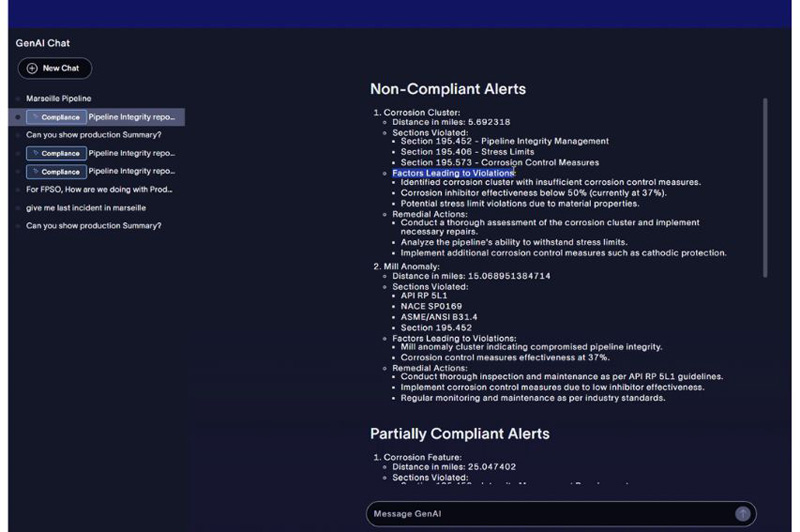This screenshot has width=800, height=532.
Task: Click the highlighted 'Factors Leading to Violations' text
Action: [x=453, y=173]
